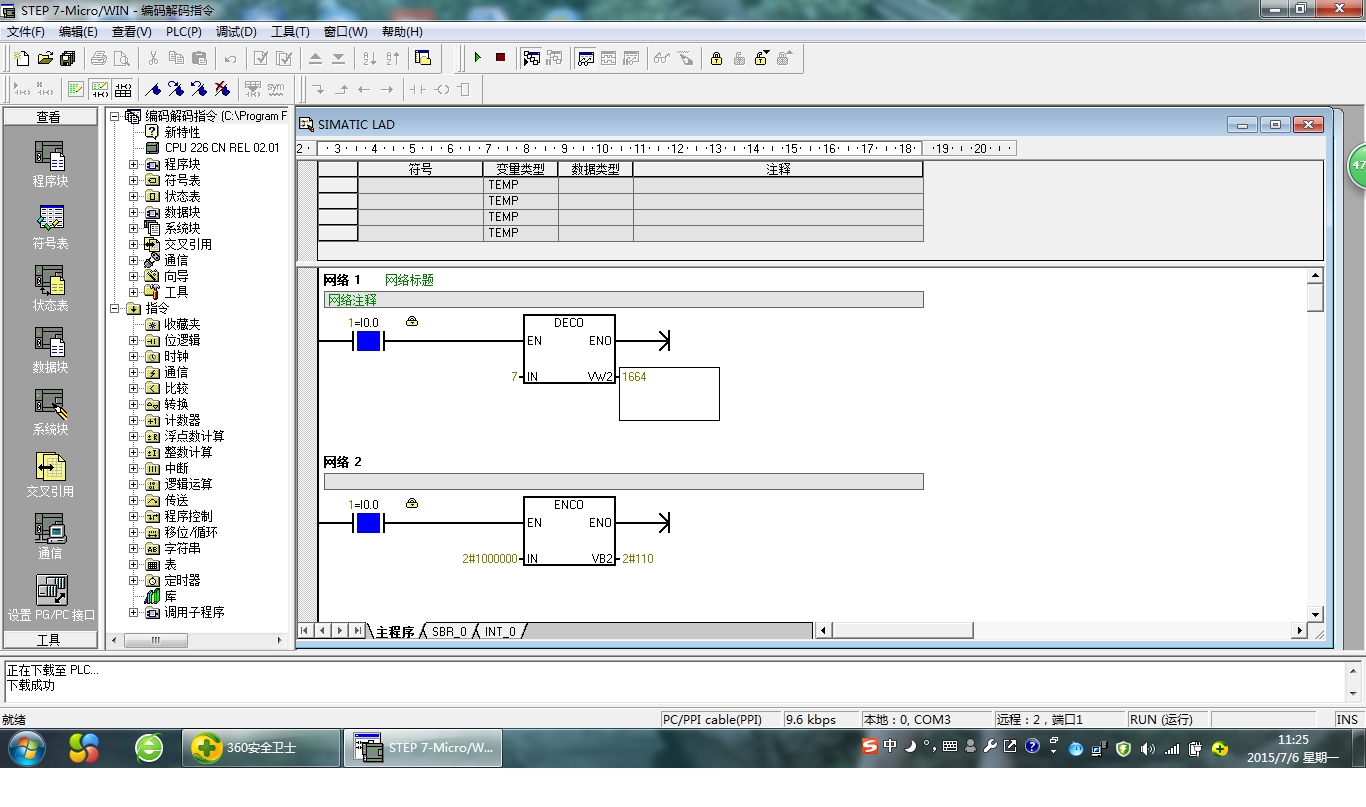Collapse the 指令 tree root

pos(115,308)
